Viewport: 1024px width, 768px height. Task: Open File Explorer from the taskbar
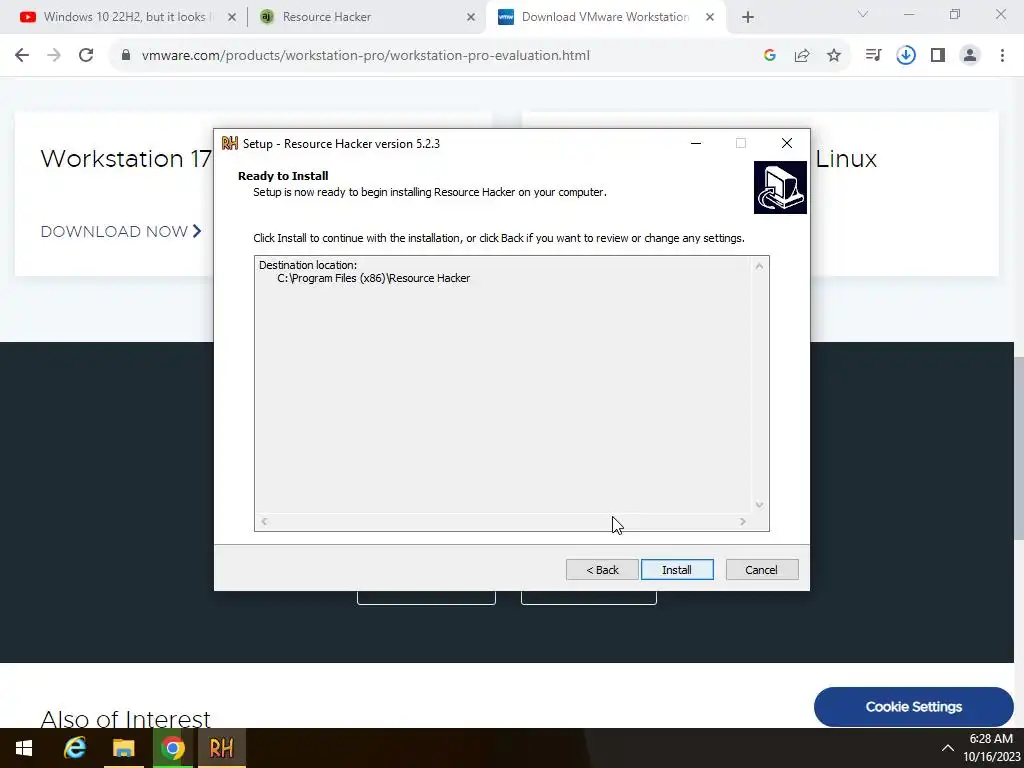pos(123,748)
